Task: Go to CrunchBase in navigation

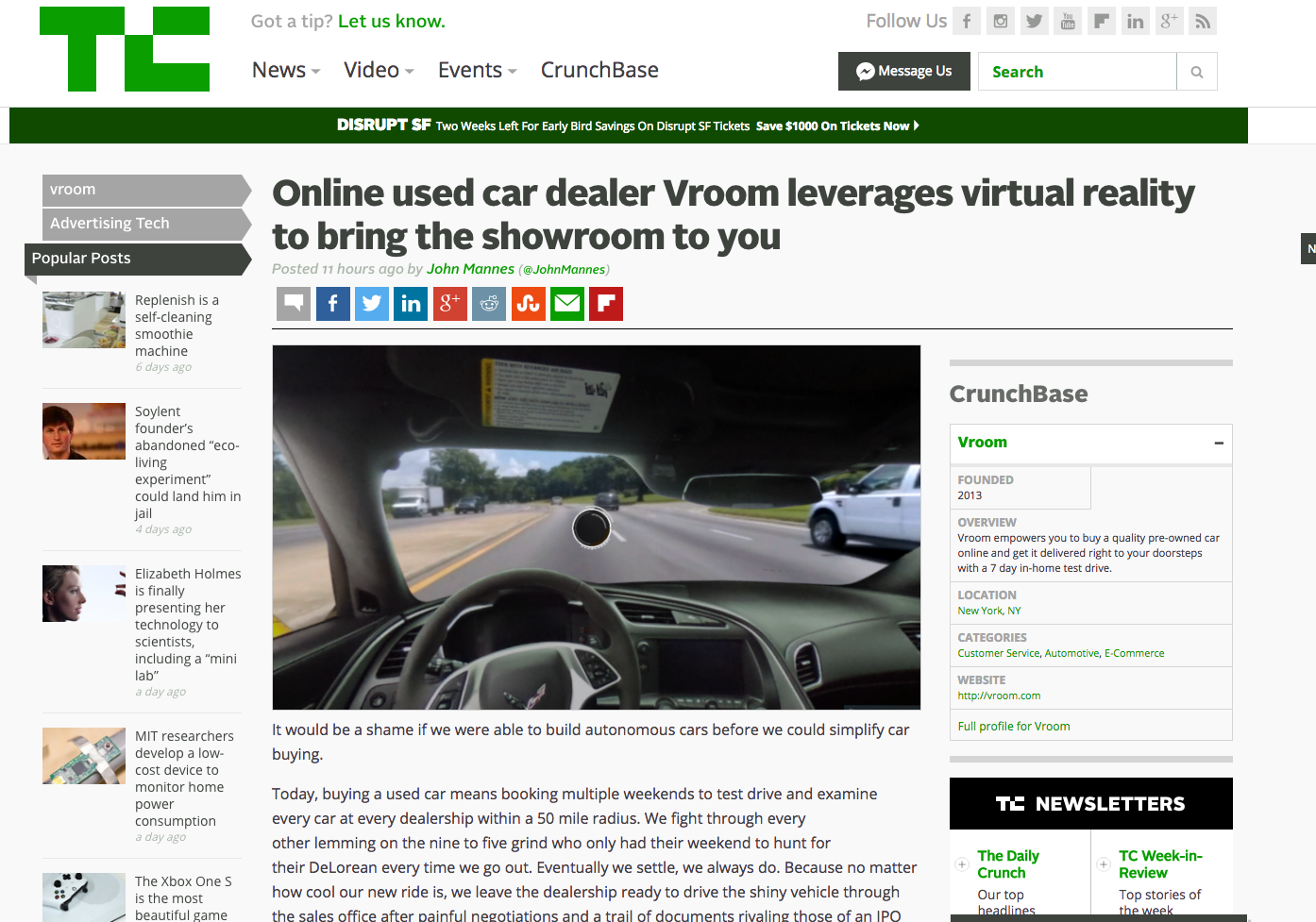Action: coord(599,70)
